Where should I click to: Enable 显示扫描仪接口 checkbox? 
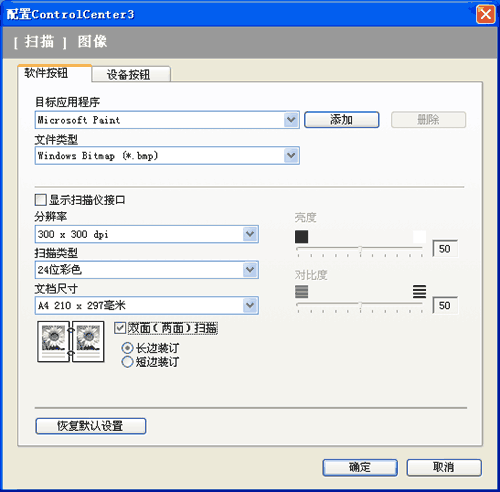41,200
